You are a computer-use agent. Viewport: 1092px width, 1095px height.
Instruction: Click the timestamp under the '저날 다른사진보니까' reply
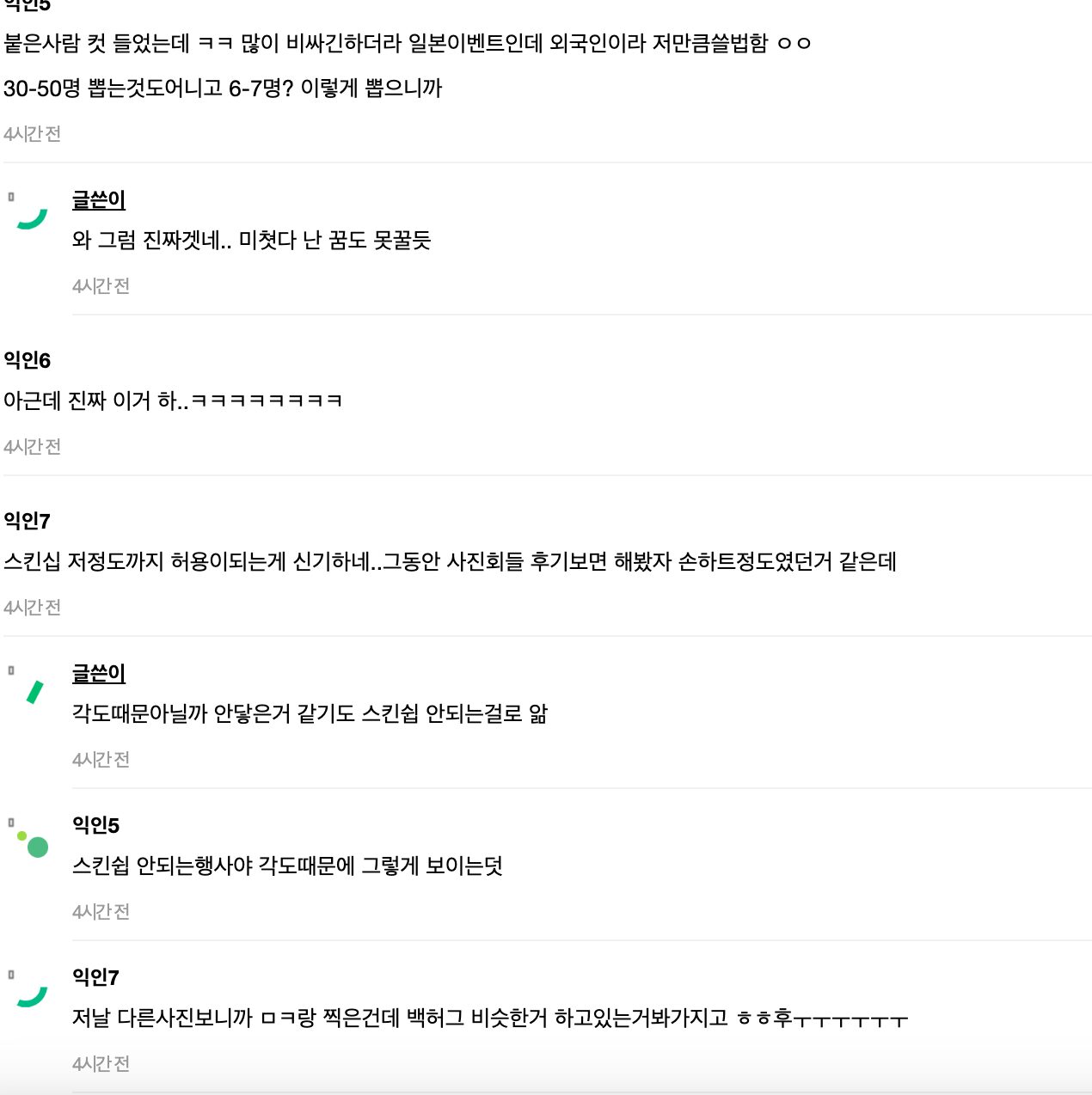[101, 1064]
